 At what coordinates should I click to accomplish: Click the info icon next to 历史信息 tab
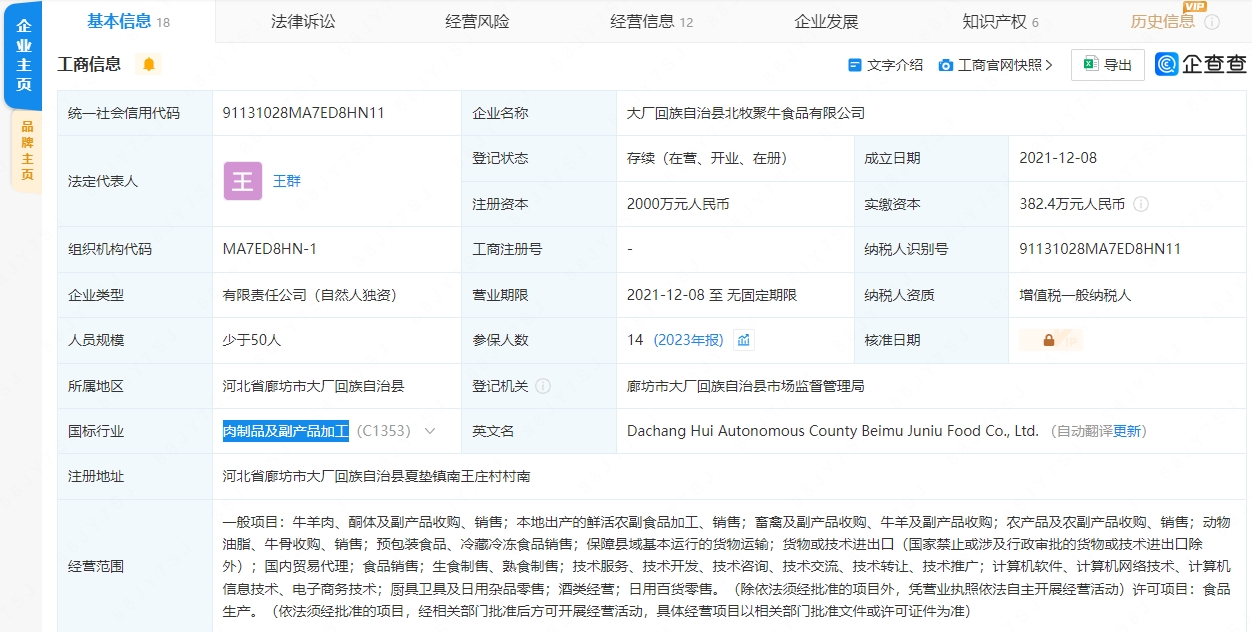click(x=1211, y=22)
